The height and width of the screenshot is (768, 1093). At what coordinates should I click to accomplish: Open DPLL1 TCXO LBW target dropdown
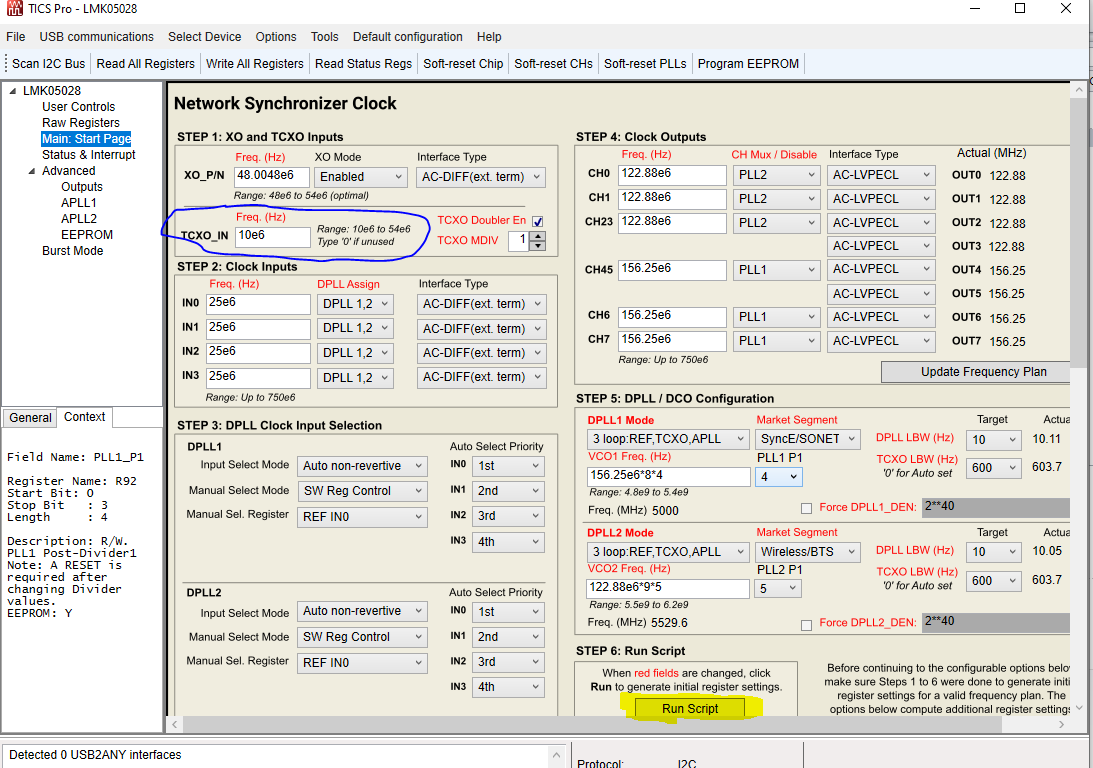(x=994, y=468)
